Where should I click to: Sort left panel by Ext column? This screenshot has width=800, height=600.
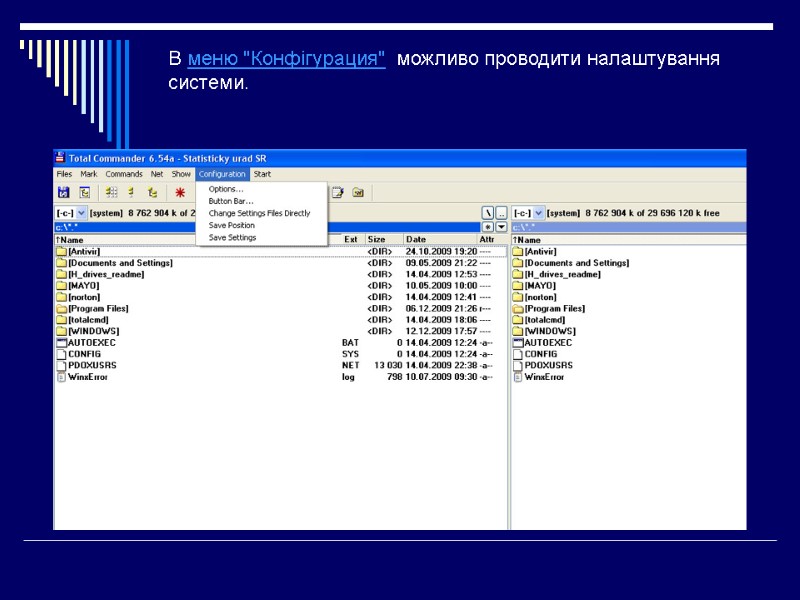tap(353, 239)
